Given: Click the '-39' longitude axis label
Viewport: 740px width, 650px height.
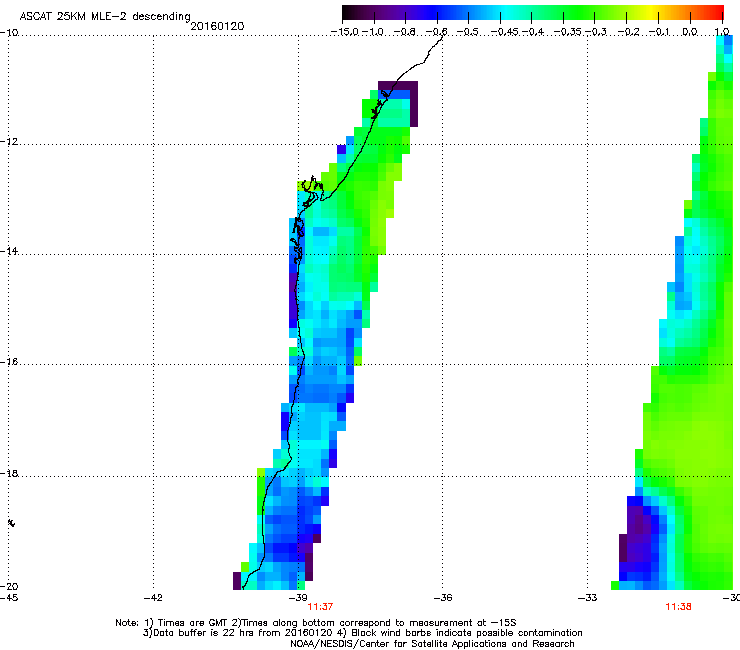Looking at the screenshot, I should click(298, 598).
